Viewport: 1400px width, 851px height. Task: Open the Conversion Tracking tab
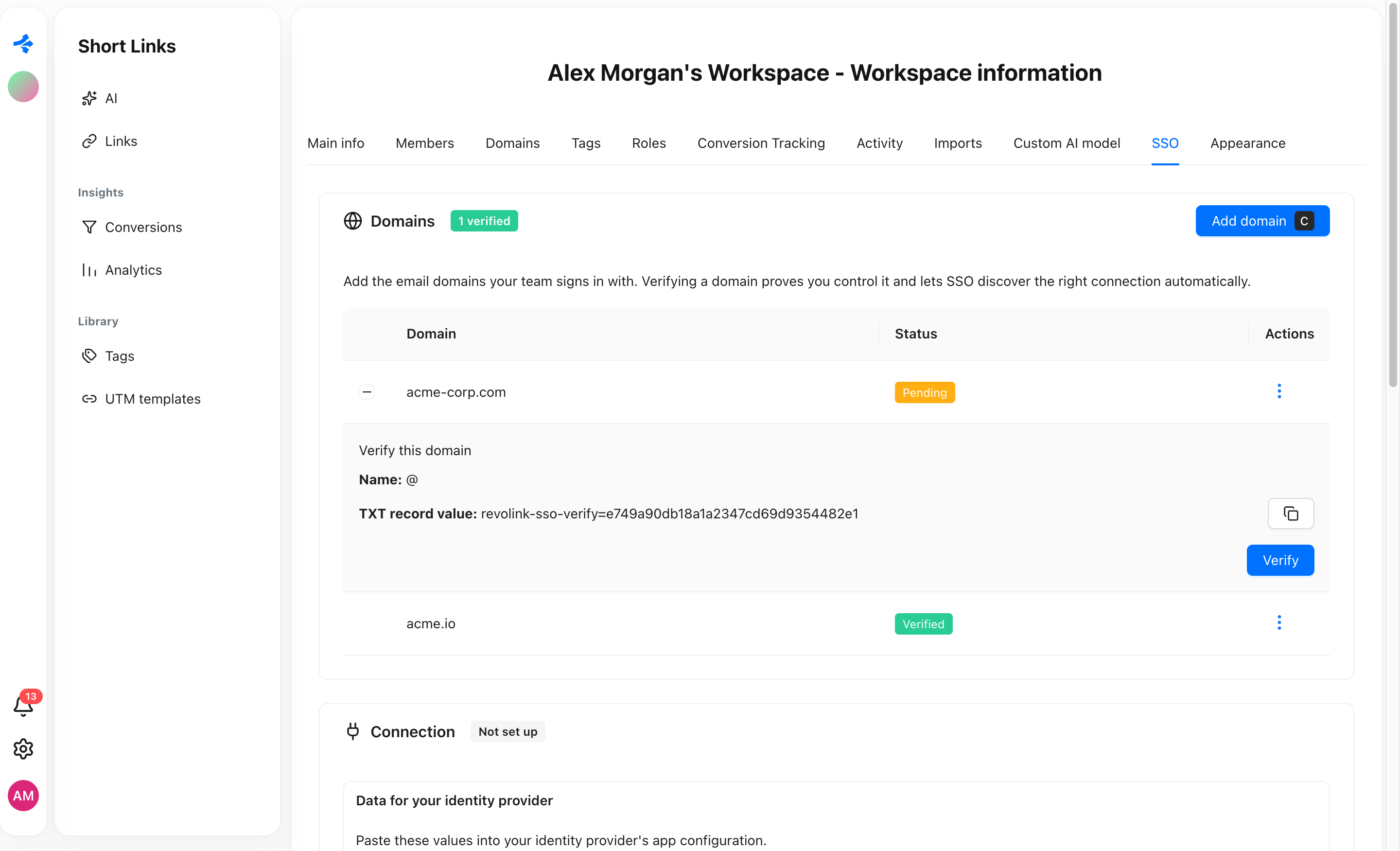[x=761, y=143]
